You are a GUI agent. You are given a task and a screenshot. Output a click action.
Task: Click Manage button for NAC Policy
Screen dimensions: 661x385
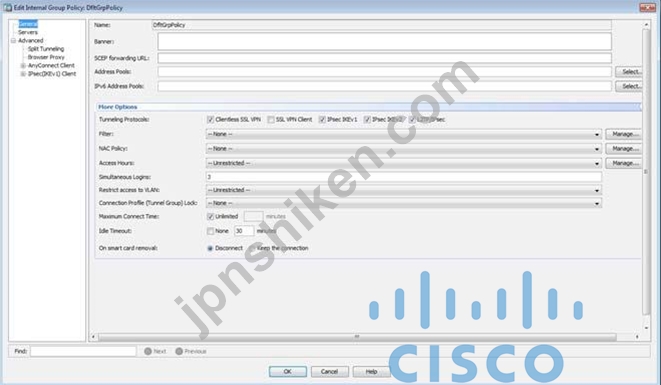click(x=624, y=148)
